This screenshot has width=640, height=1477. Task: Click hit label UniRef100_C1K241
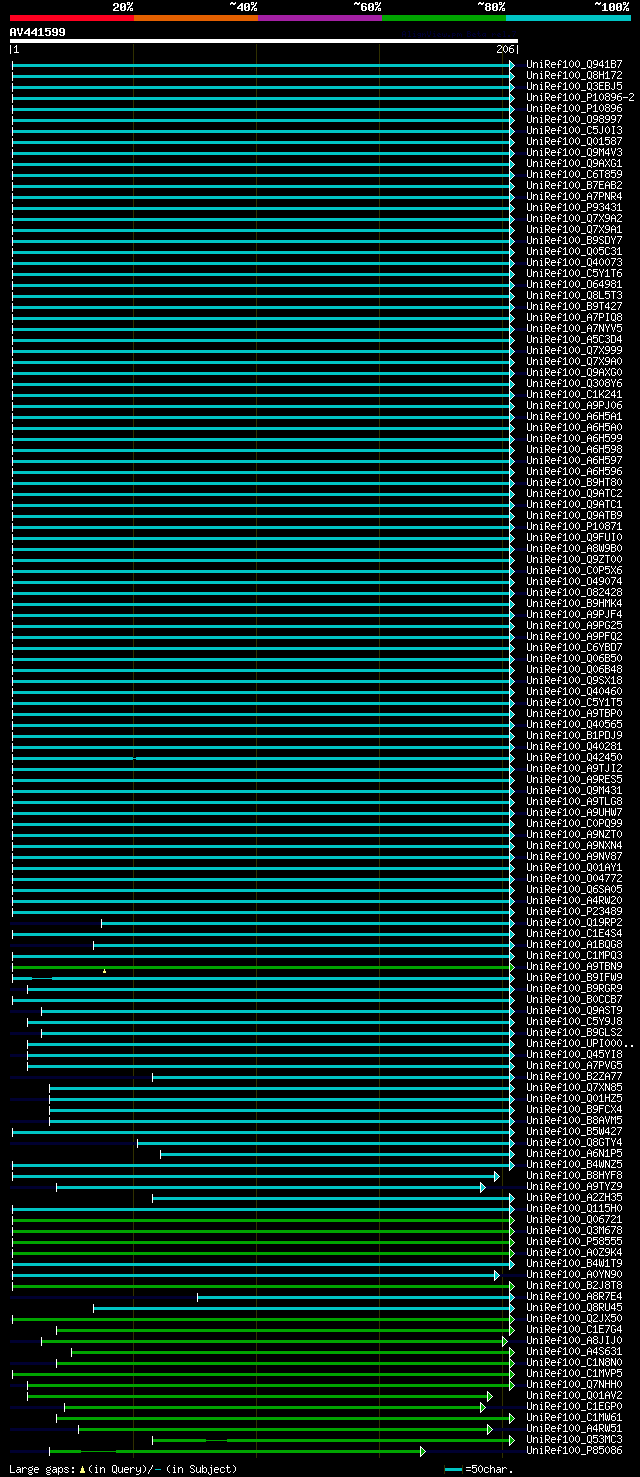(574, 394)
